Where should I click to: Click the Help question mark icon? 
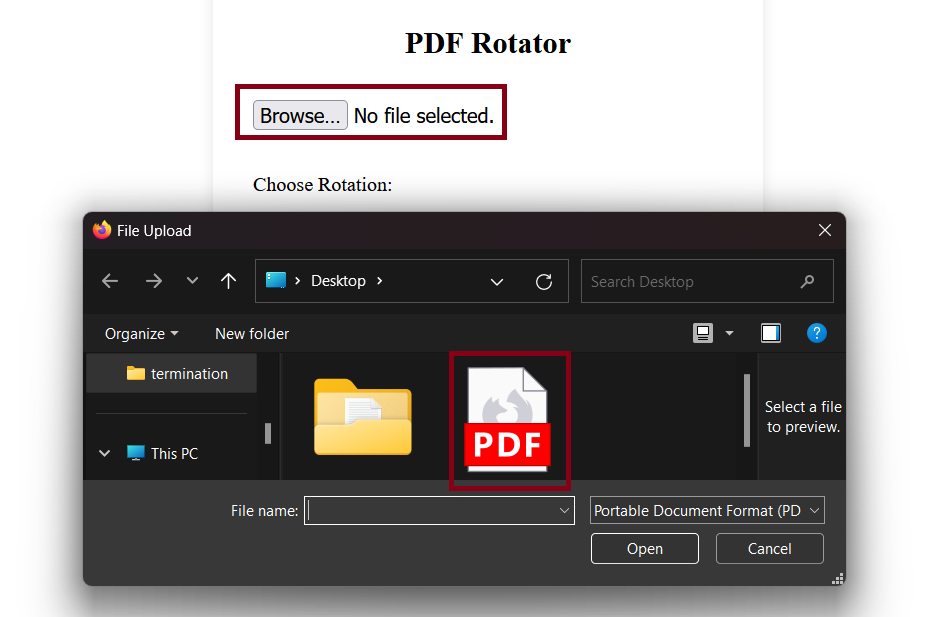(817, 333)
